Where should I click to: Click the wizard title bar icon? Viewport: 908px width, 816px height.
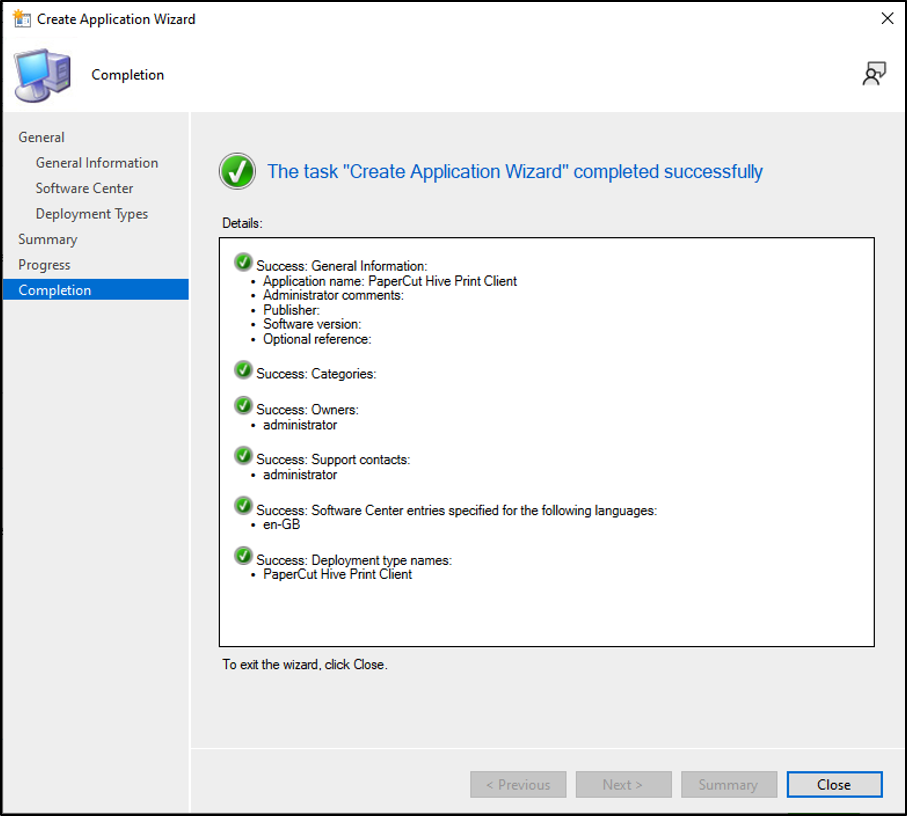tap(21, 19)
